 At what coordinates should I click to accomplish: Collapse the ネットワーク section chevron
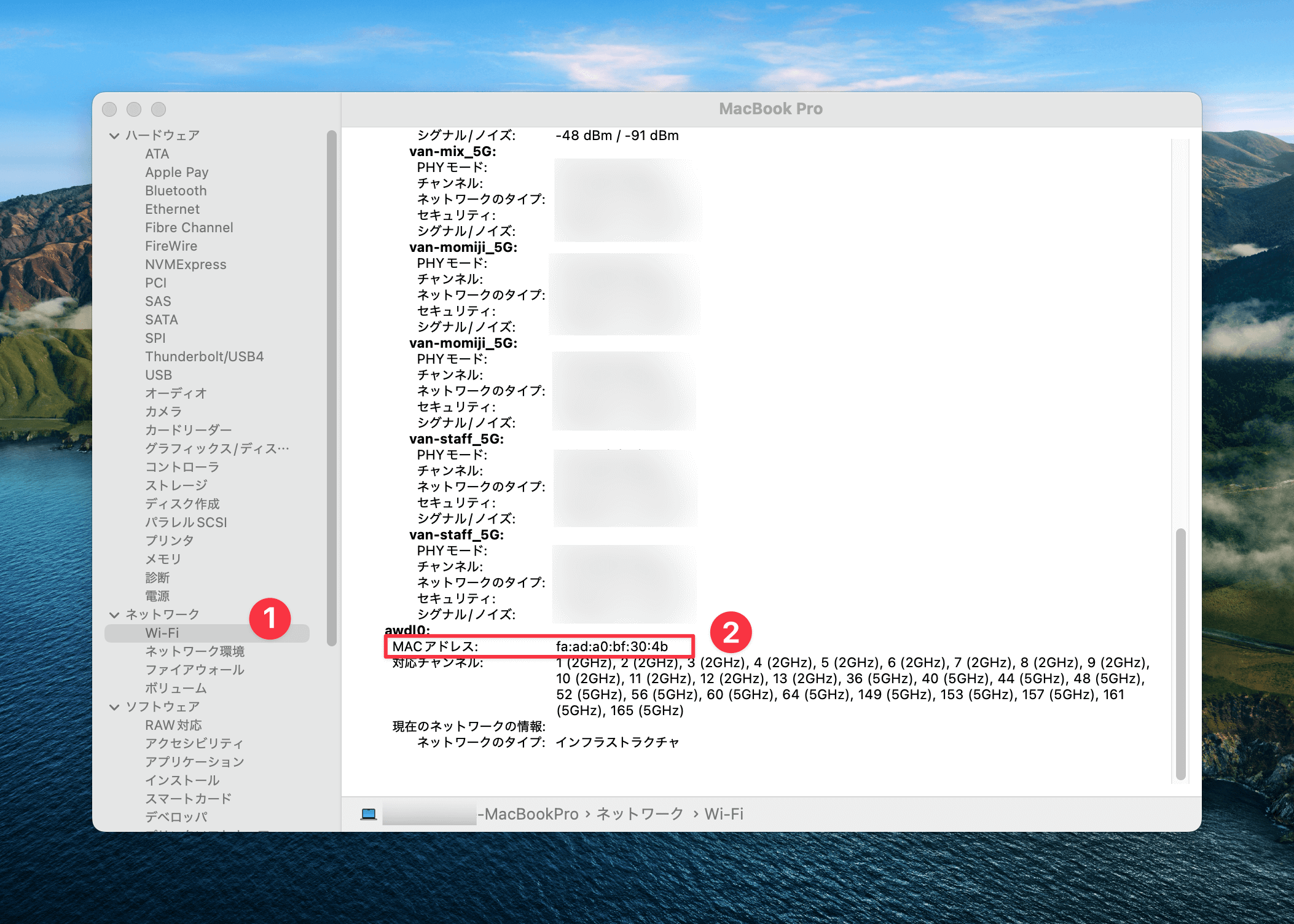[114, 615]
